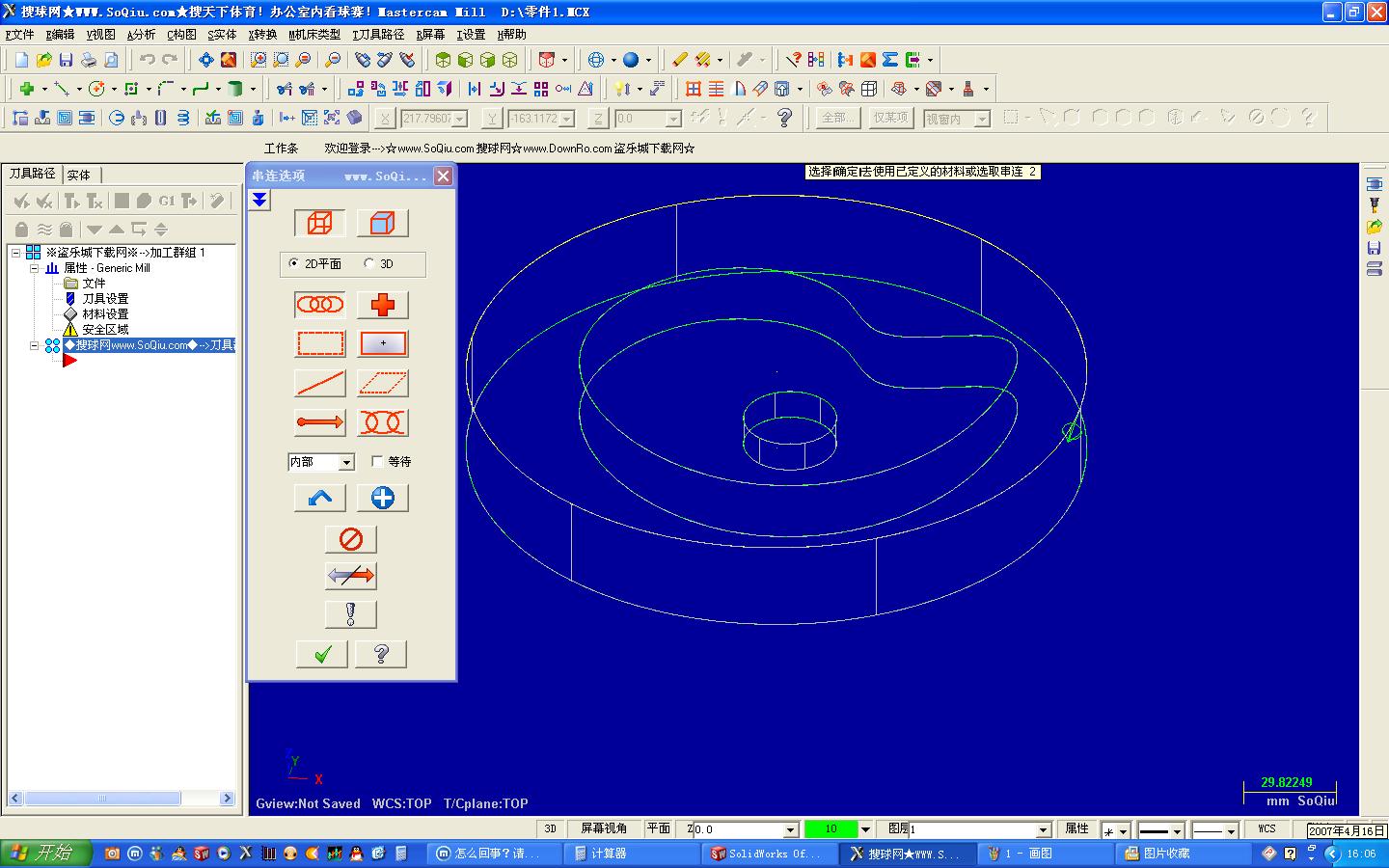Screen dimensions: 1389x868
Task: Click the green create point plus icon
Action: pos(27,89)
